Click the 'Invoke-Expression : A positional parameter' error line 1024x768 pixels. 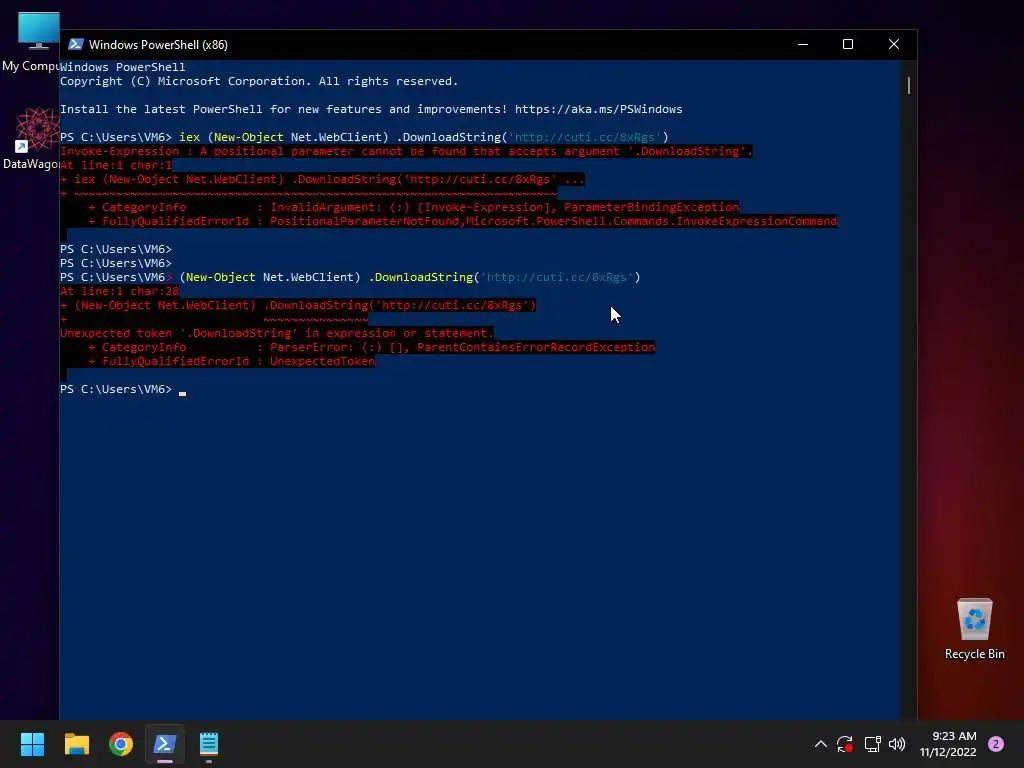pyautogui.click(x=406, y=151)
